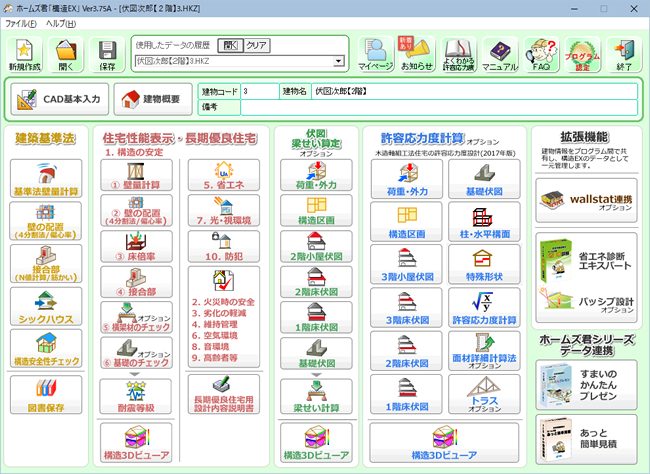Open ⑤ 横架材のチェック
650x474 pixels.
tap(136, 318)
